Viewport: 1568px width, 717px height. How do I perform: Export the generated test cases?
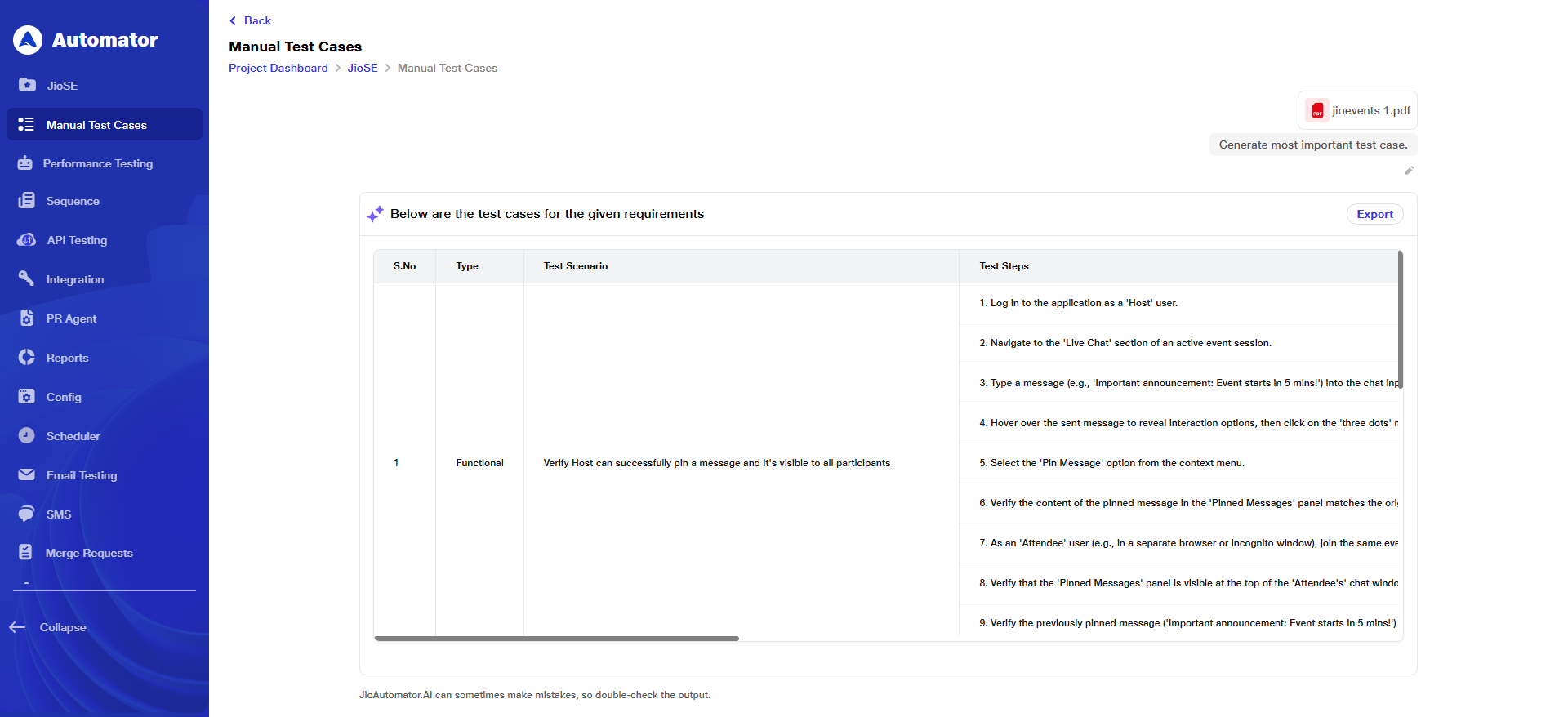point(1374,214)
